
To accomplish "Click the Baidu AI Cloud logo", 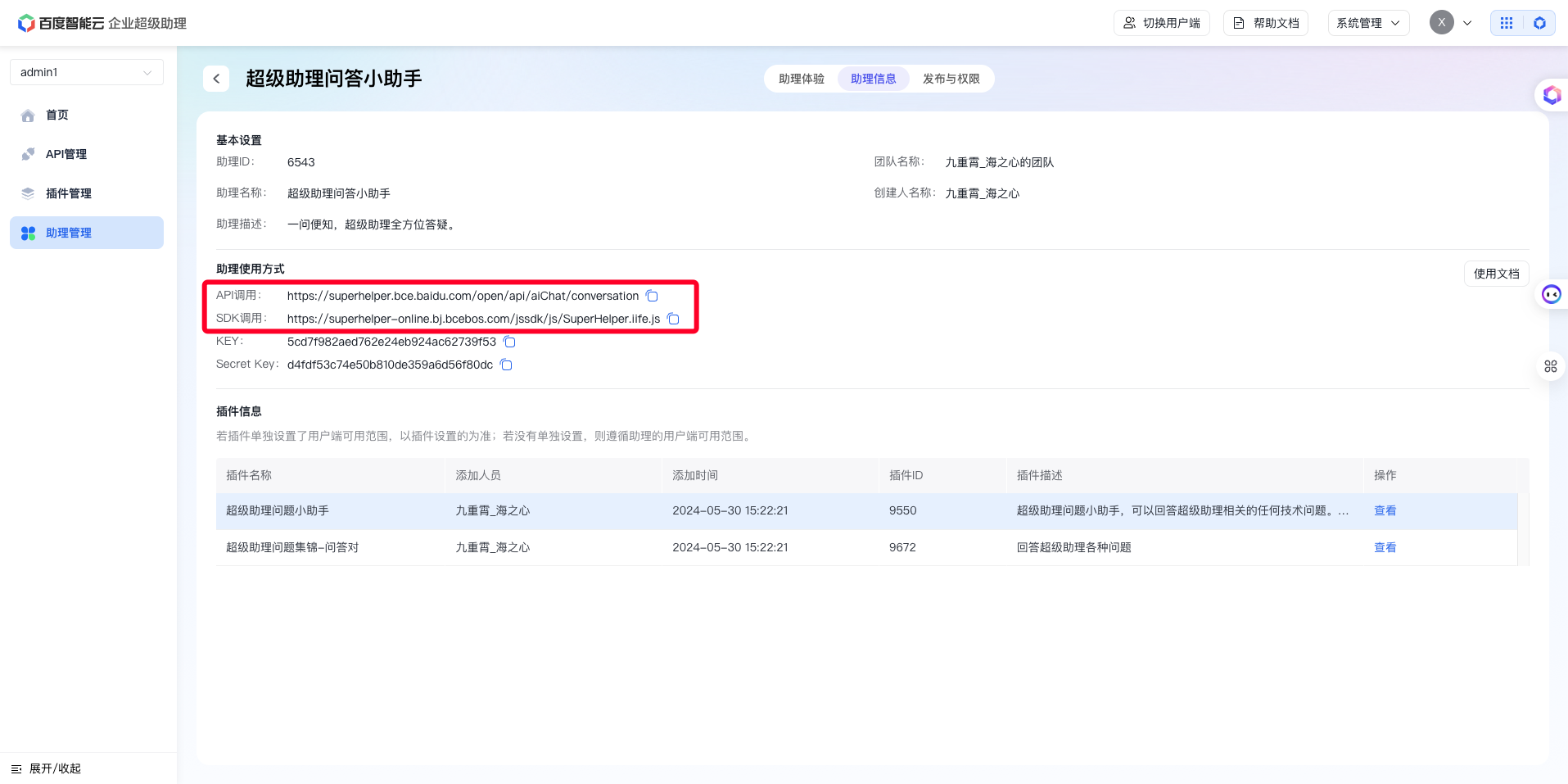I will [102, 23].
